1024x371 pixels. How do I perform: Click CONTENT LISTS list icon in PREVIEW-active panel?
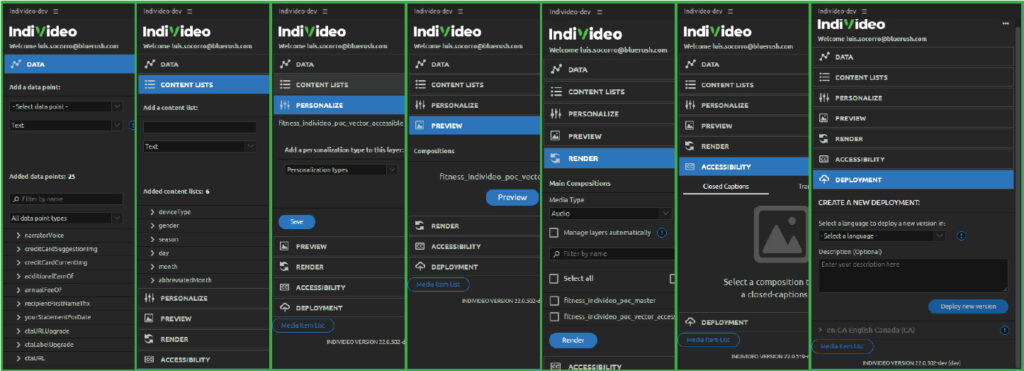[x=420, y=85]
